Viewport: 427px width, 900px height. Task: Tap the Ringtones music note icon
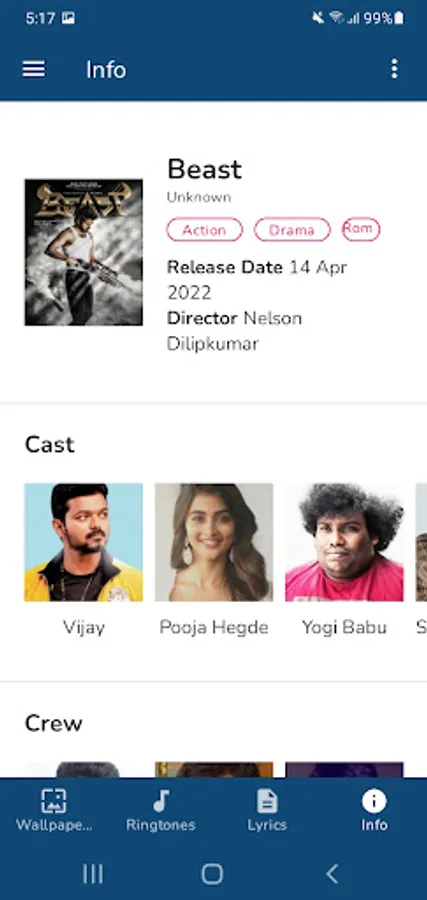click(x=161, y=801)
